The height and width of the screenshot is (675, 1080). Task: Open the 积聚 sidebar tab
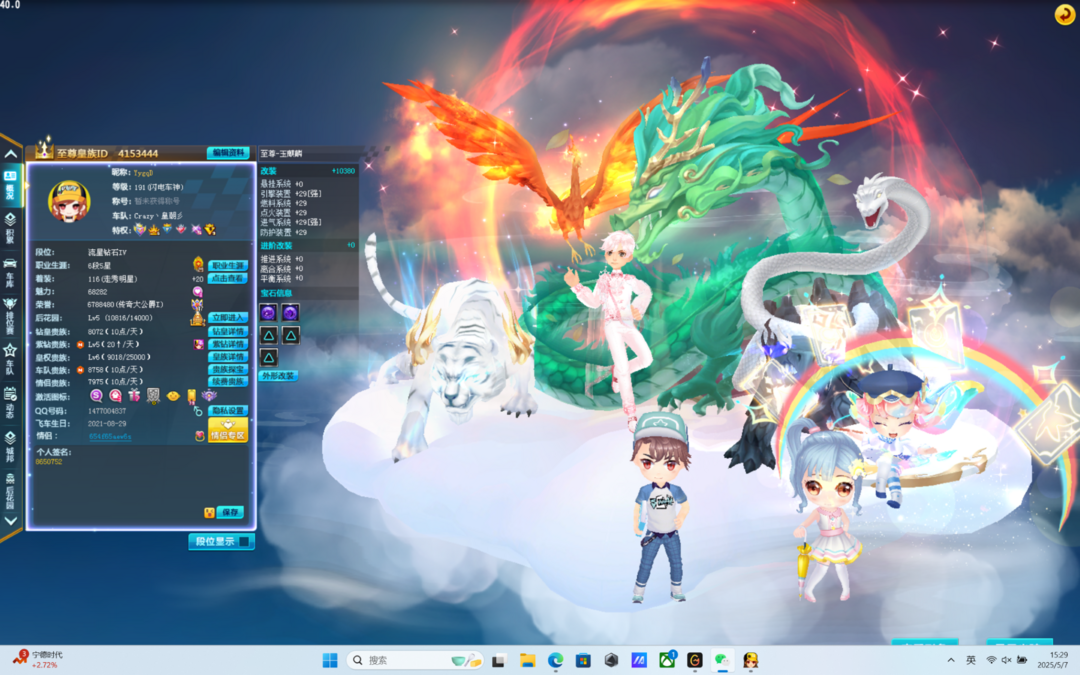(x=10, y=228)
